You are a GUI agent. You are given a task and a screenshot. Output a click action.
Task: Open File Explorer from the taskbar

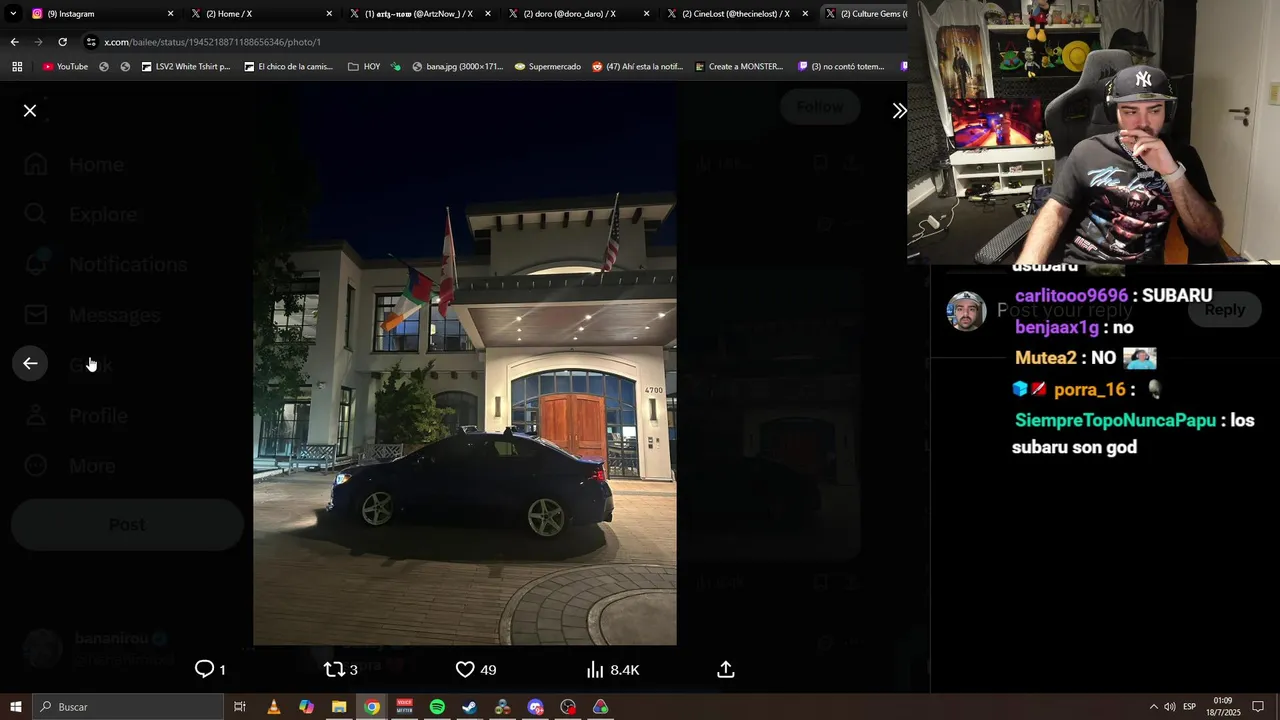pyautogui.click(x=339, y=707)
